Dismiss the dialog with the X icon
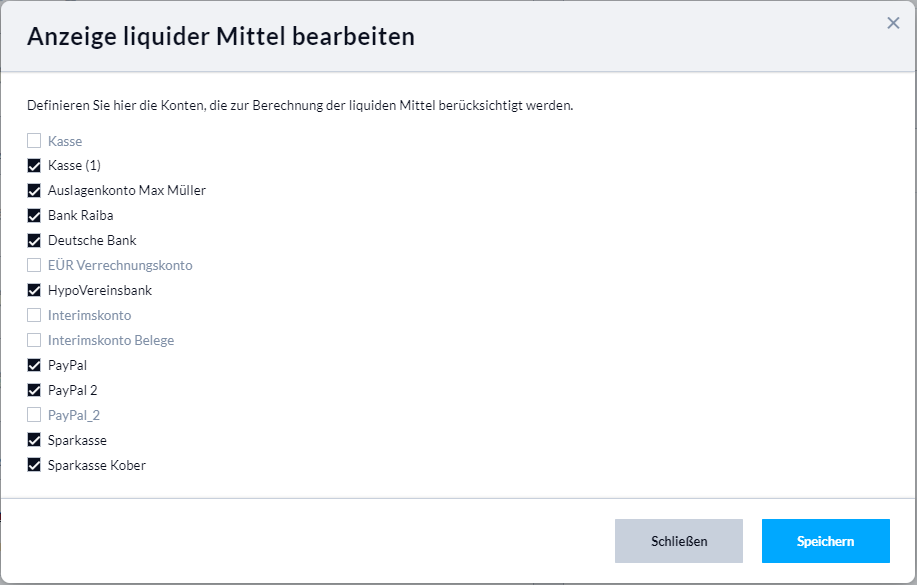The height and width of the screenshot is (585, 917). (893, 23)
